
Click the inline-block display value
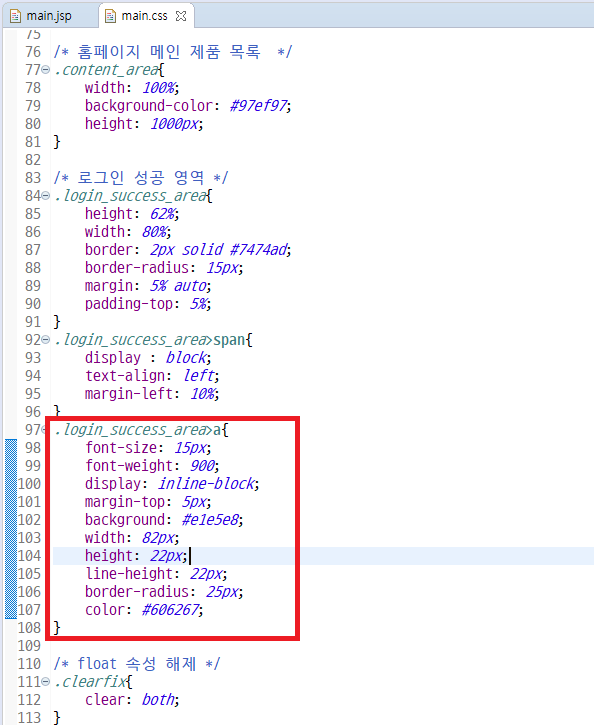pos(206,484)
